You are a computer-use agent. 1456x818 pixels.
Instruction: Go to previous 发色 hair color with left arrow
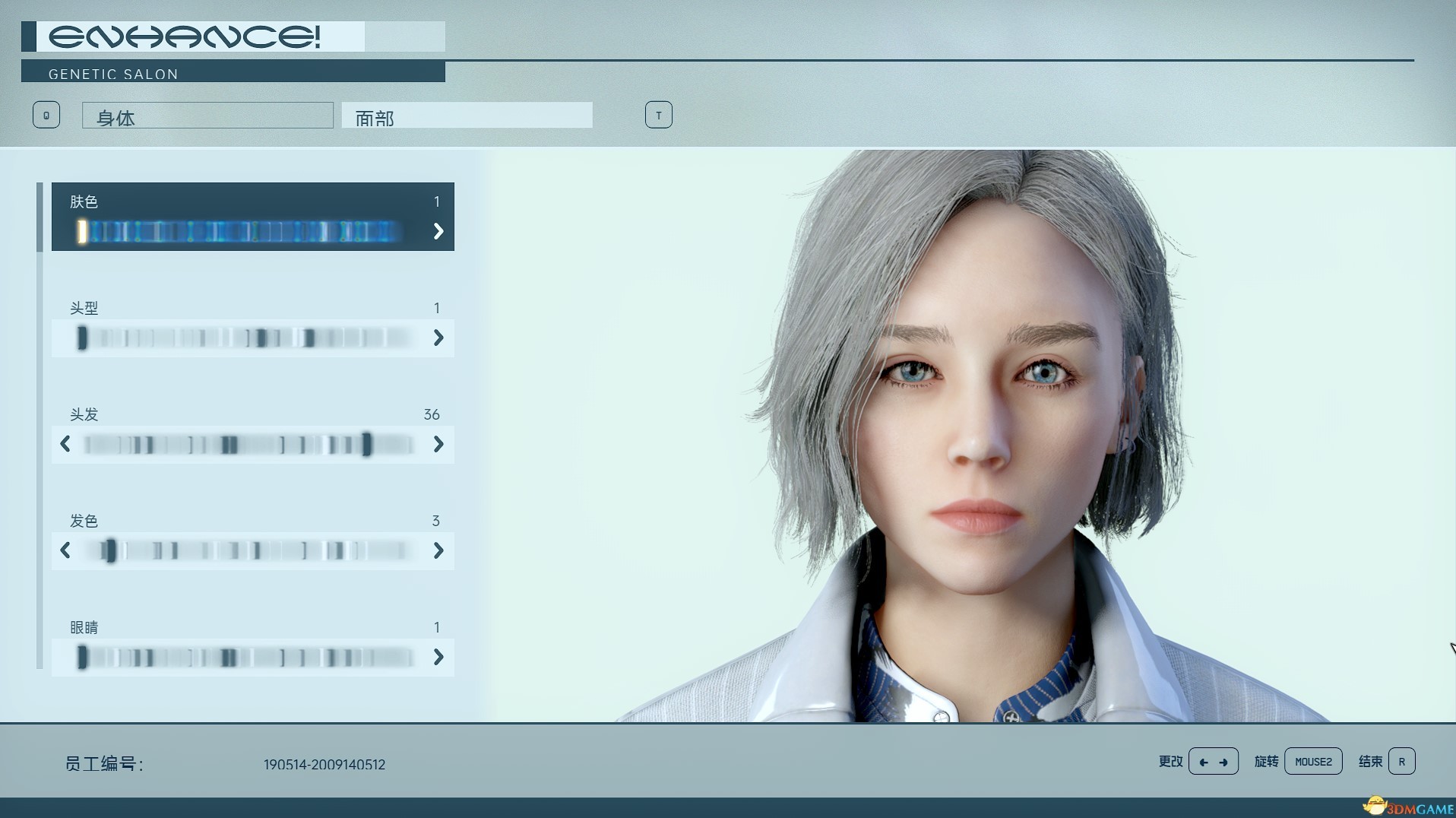tap(65, 550)
